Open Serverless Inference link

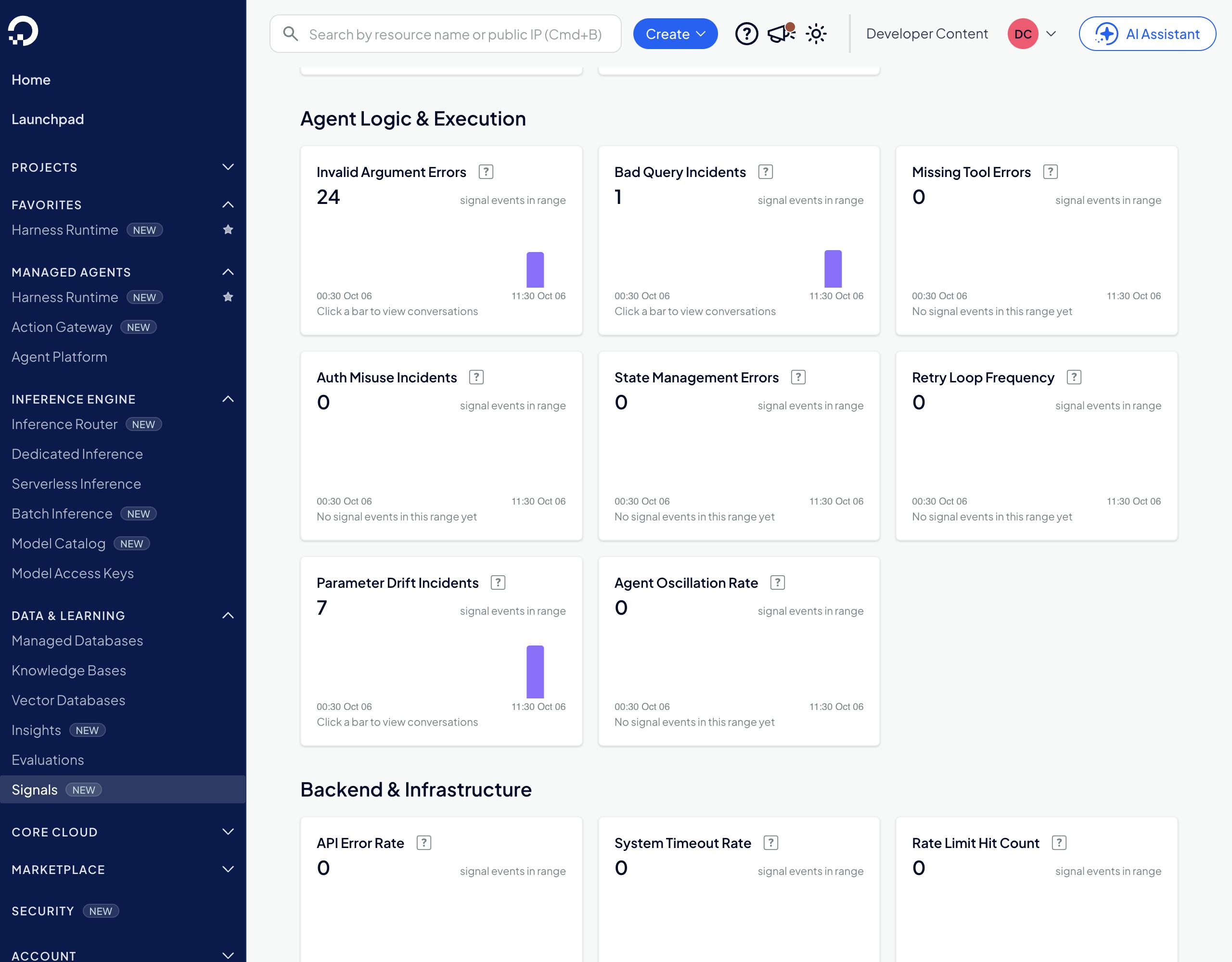[76, 484]
